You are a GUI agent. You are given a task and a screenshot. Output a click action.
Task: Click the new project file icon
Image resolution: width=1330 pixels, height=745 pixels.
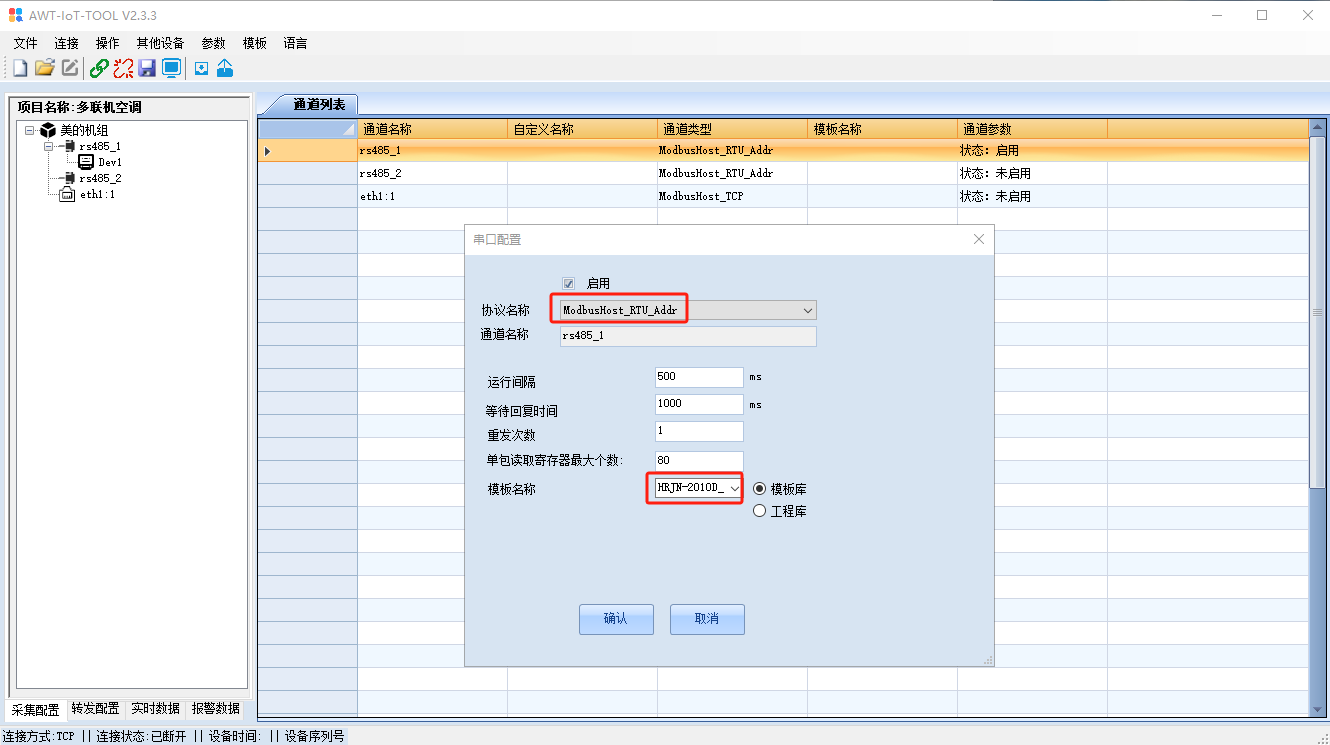pyautogui.click(x=19, y=68)
